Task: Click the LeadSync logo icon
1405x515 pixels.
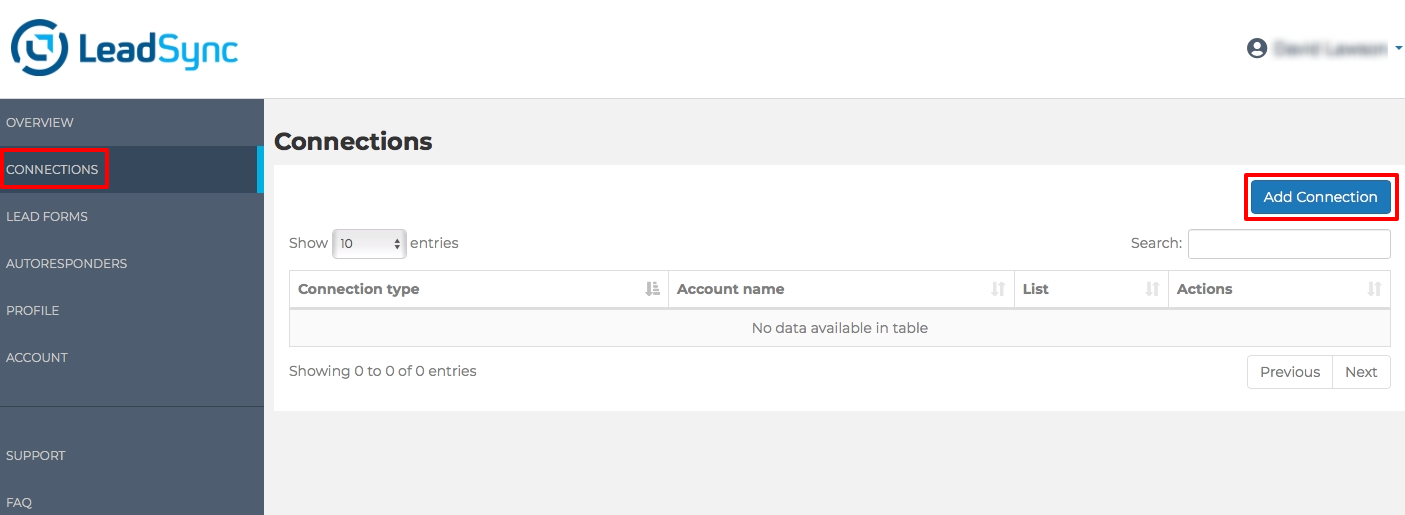Action: (x=39, y=49)
